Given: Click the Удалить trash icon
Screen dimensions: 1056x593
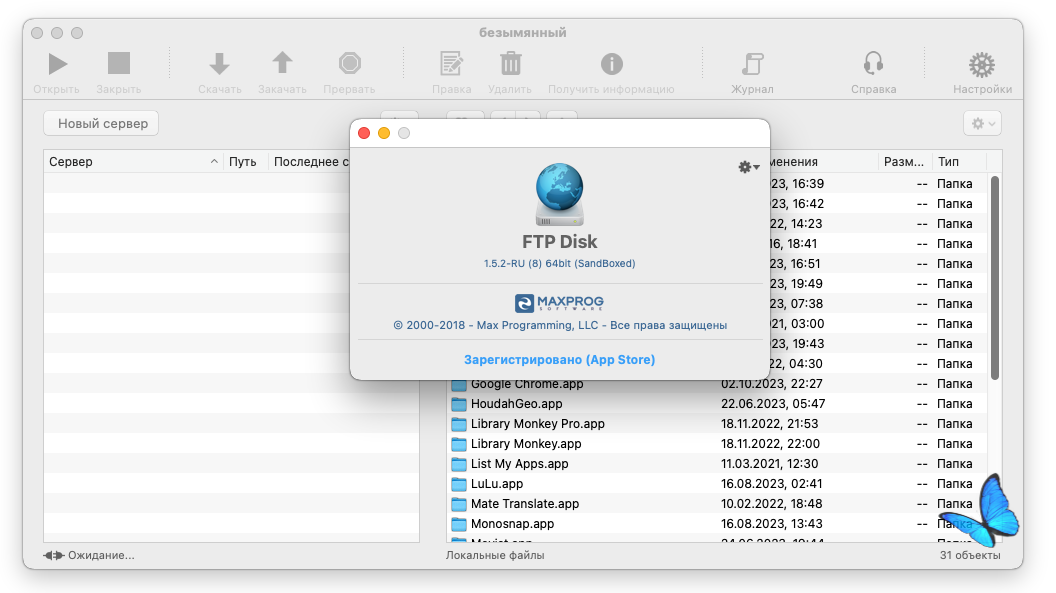Looking at the screenshot, I should 510,64.
